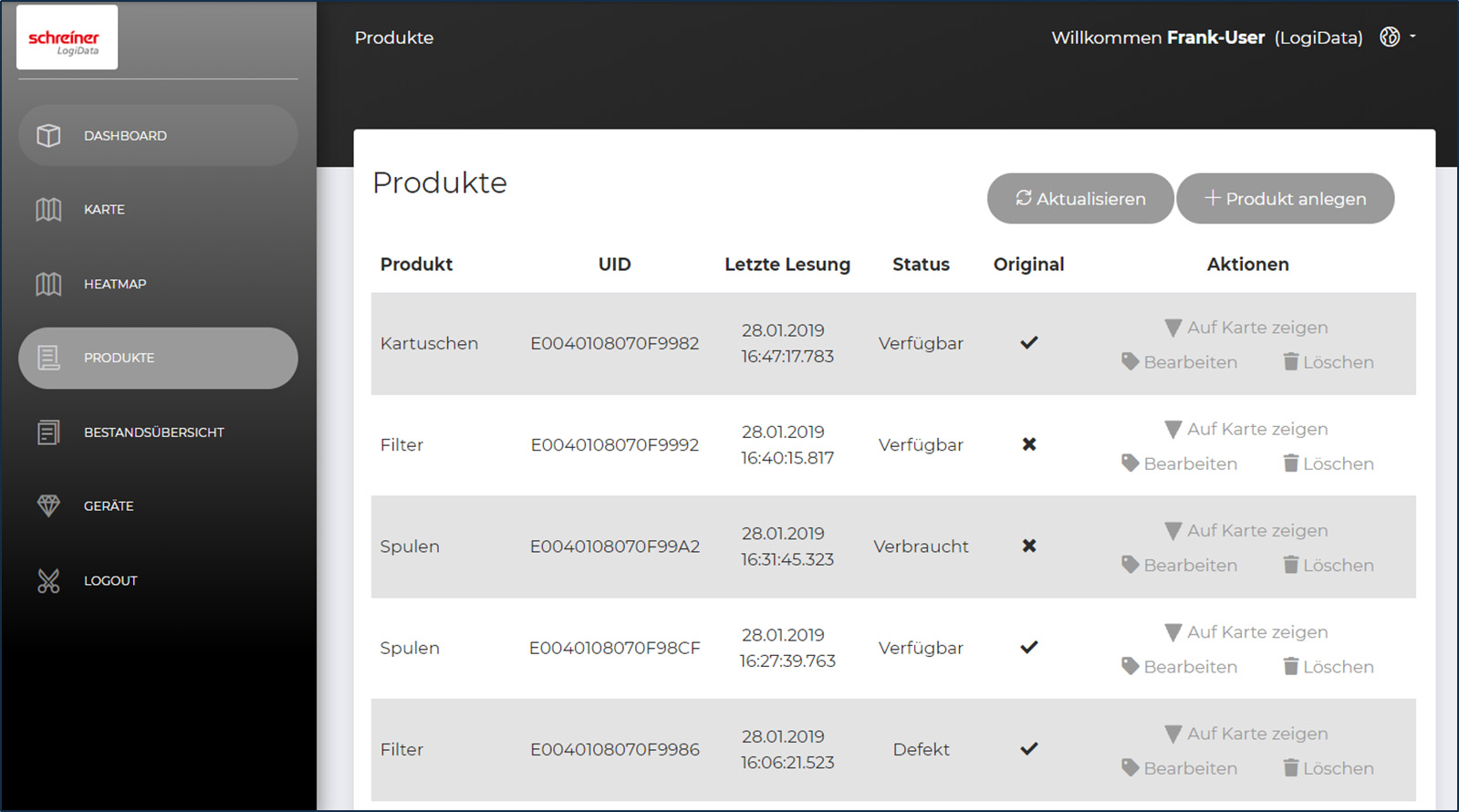Click the Verbraucht status cell
The image size is (1459, 812).
click(921, 547)
